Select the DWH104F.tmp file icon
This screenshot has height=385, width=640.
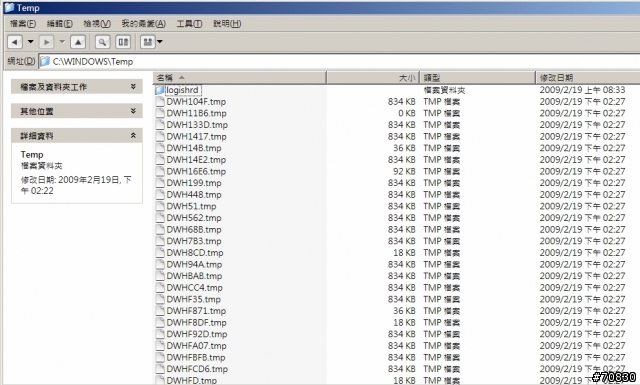pos(160,102)
